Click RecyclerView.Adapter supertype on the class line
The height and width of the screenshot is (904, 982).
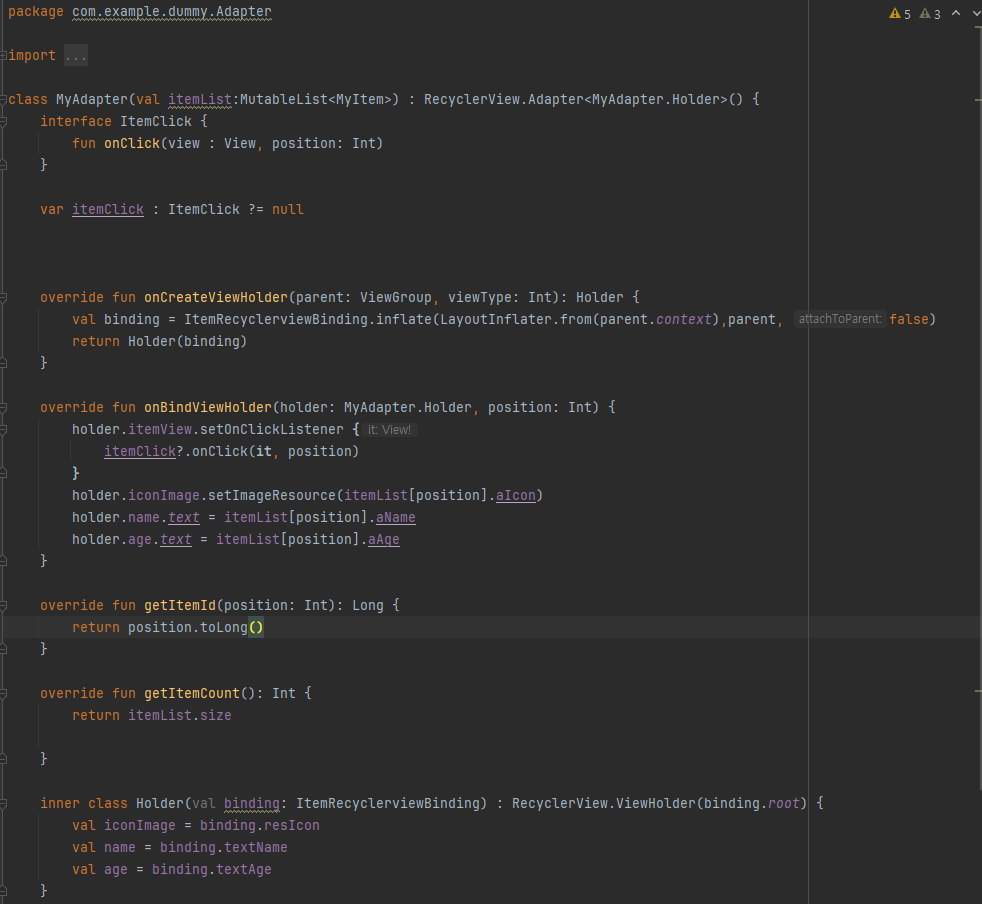point(503,100)
